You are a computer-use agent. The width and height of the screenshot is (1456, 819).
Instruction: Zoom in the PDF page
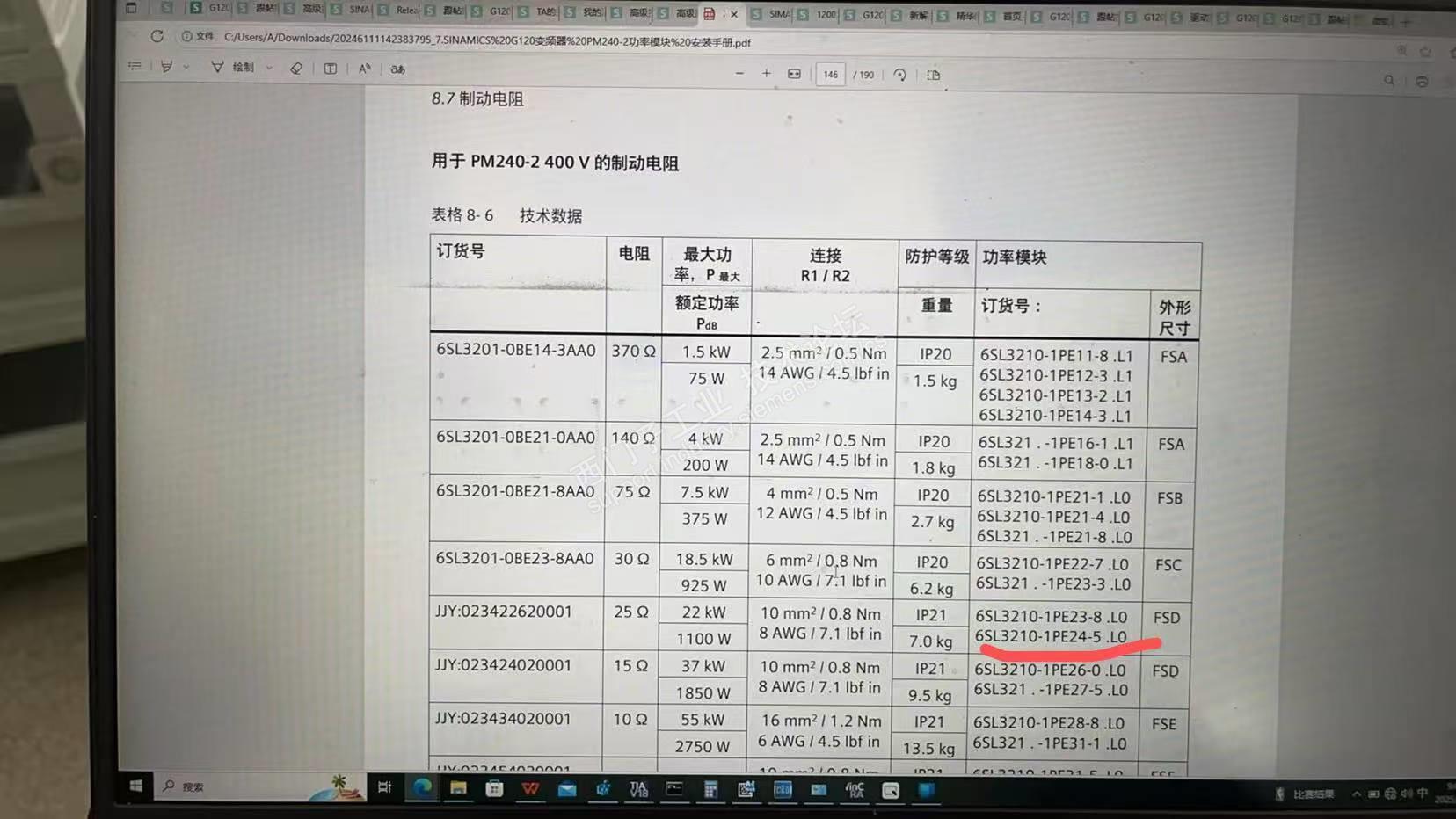click(767, 74)
